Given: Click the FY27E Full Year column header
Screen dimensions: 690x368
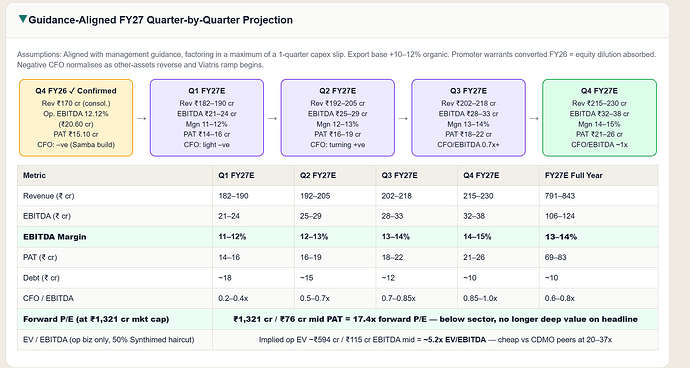Looking at the screenshot, I should pos(573,175).
